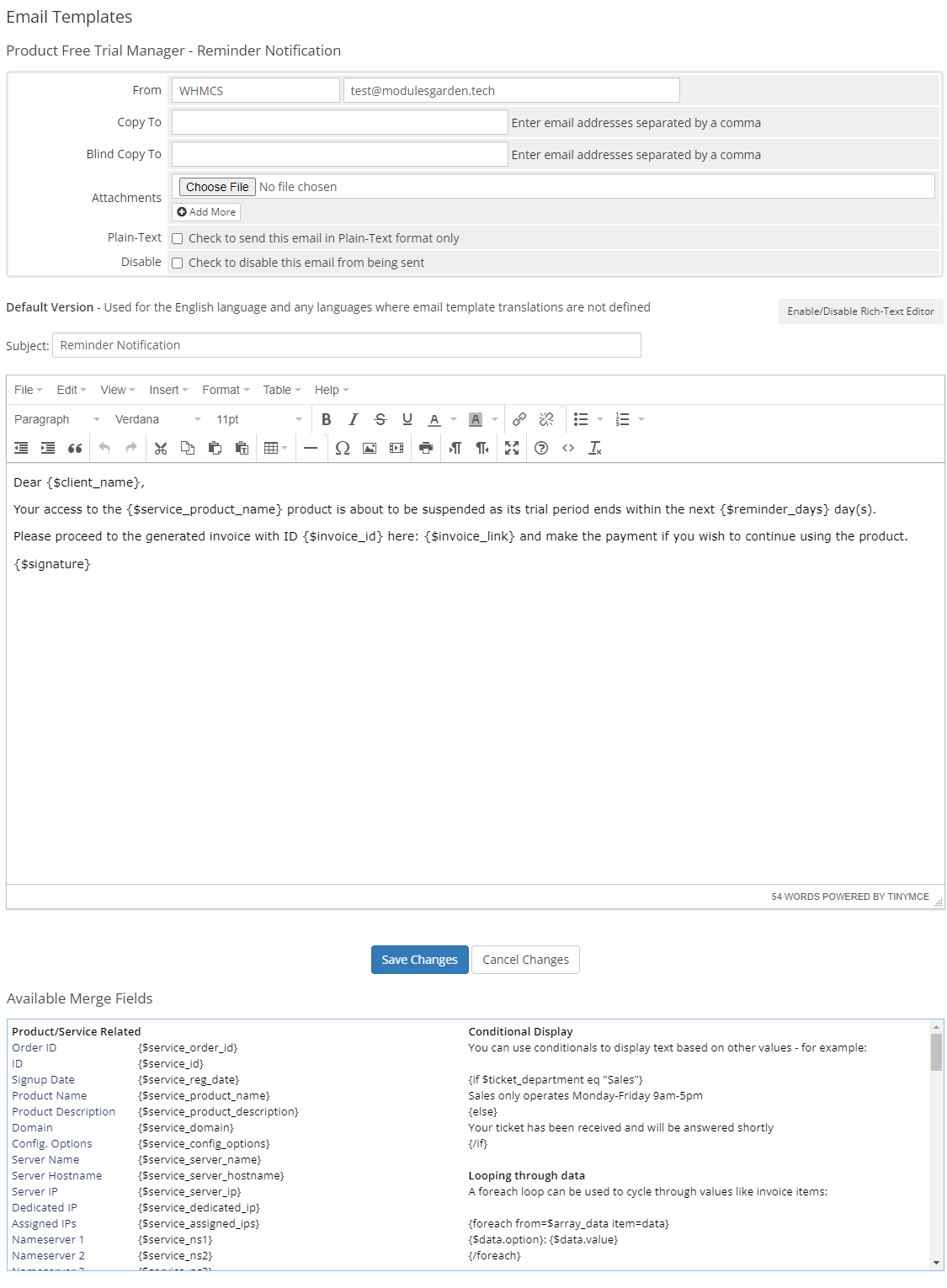This screenshot has width=947, height=1288.
Task: Enable Plain-Text format only checkbox
Action: pyautogui.click(x=178, y=238)
